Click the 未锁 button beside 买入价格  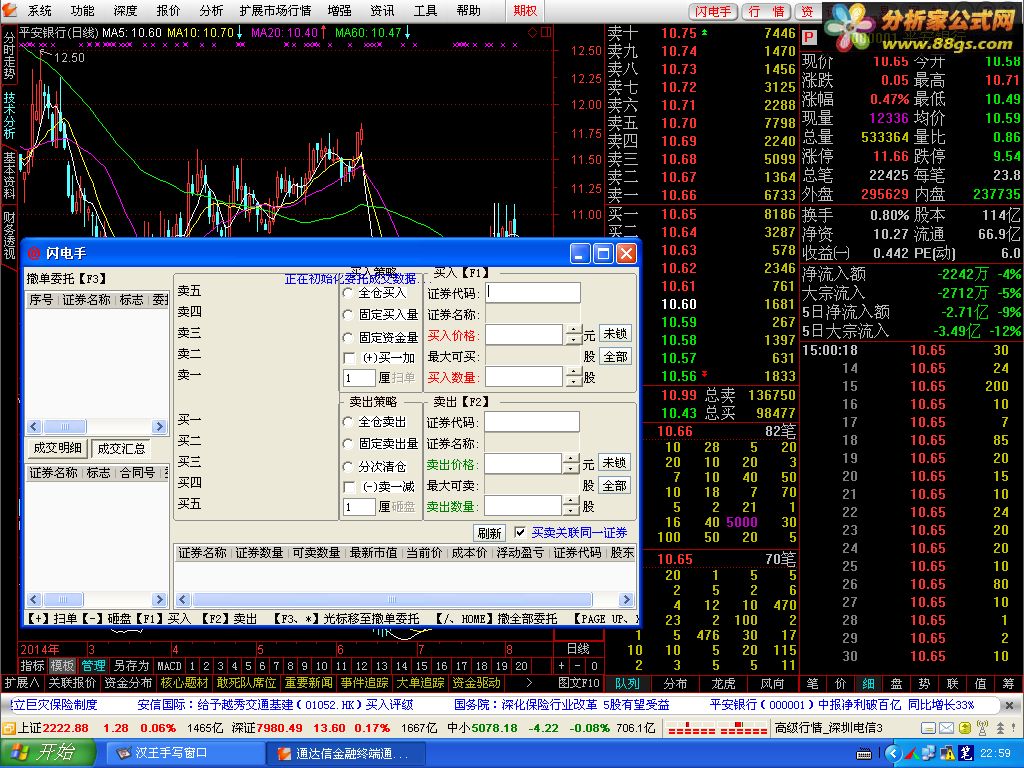[x=615, y=334]
